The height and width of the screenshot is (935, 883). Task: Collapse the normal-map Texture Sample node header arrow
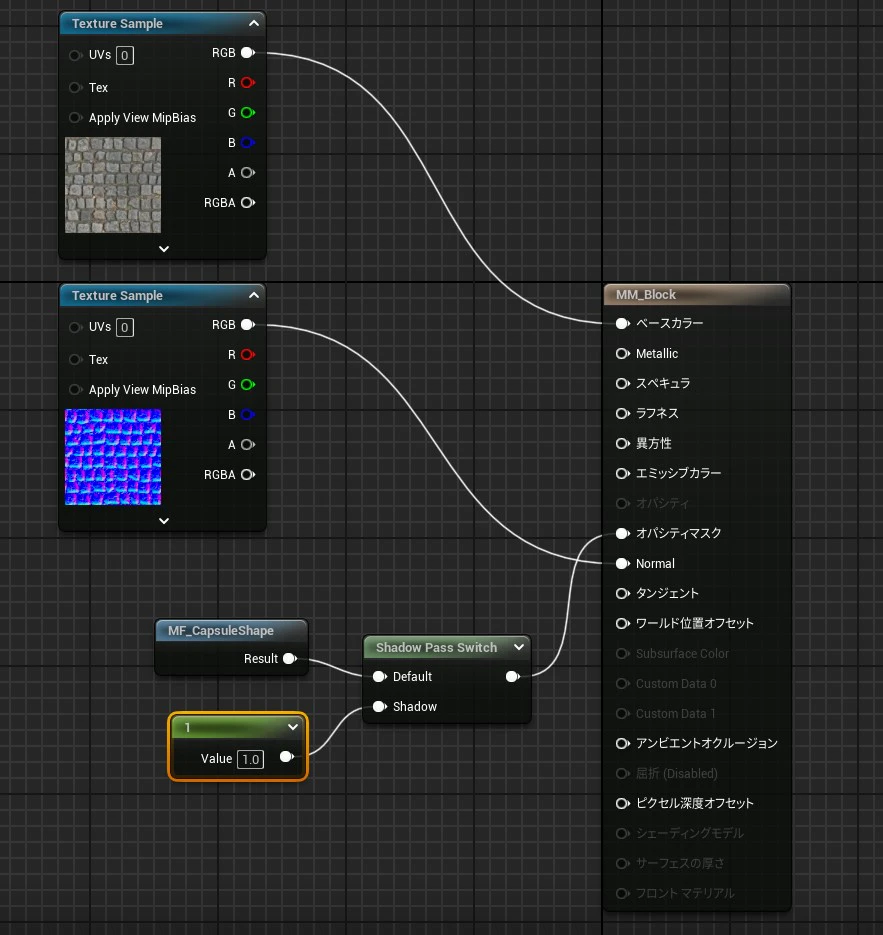(253, 295)
